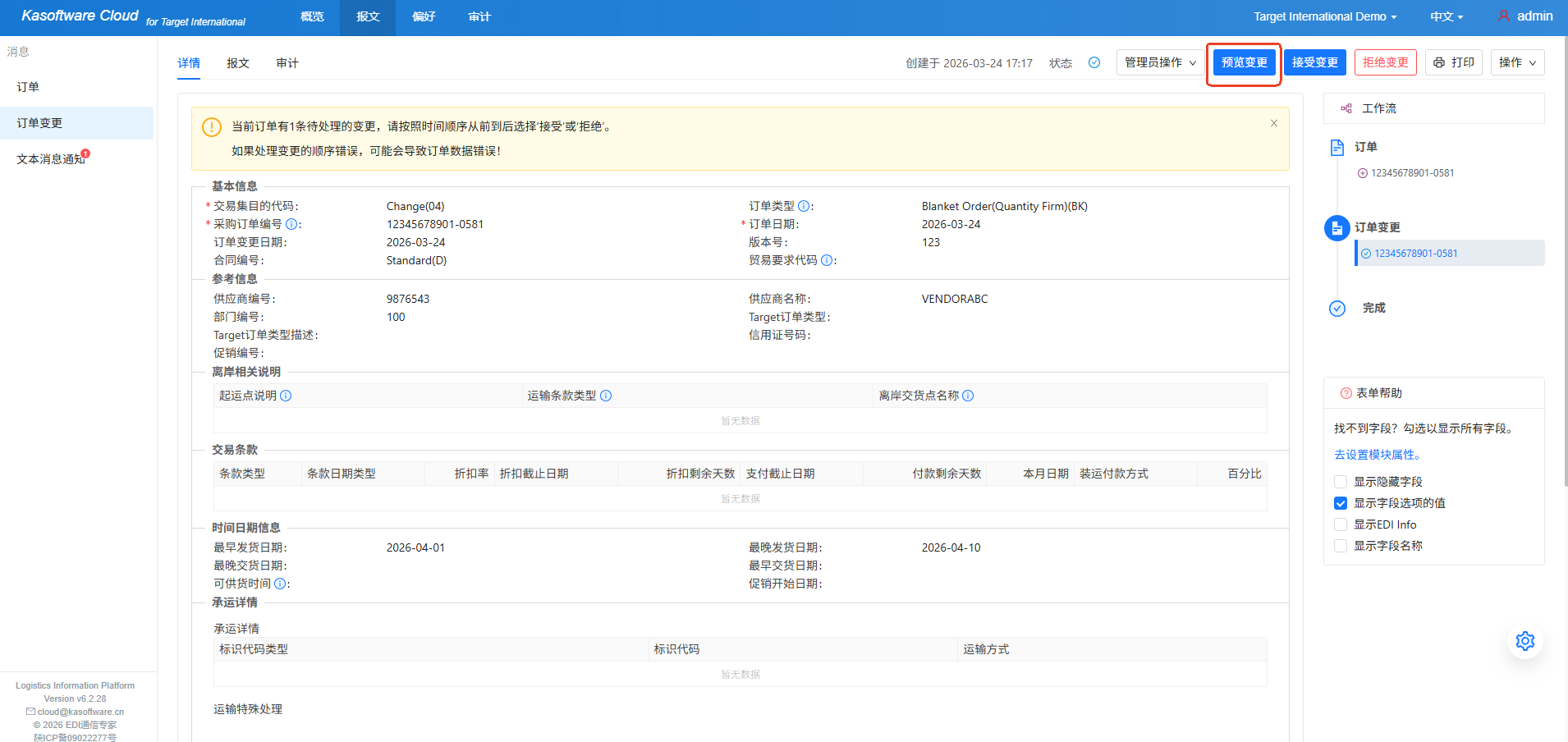
Task: Expand the 操作 dropdown menu
Action: click(x=1516, y=62)
